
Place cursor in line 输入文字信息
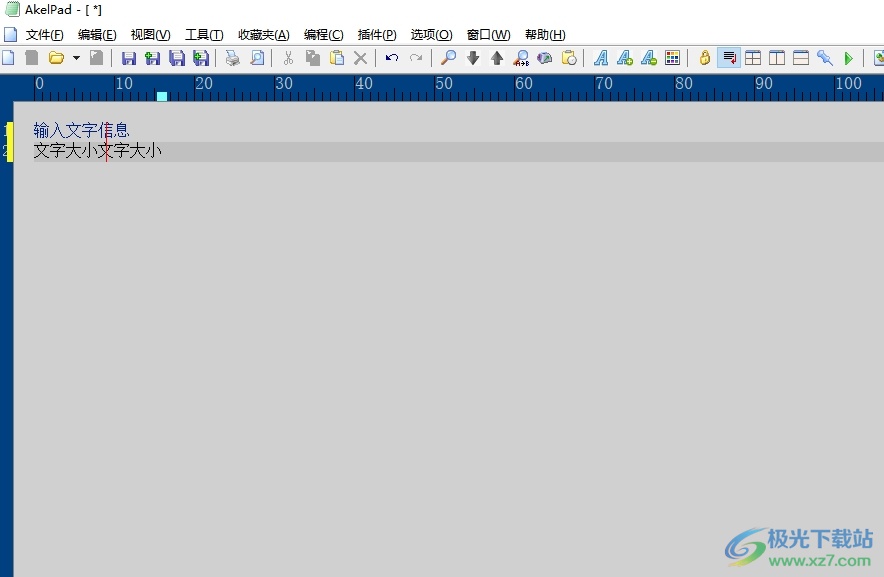point(81,130)
